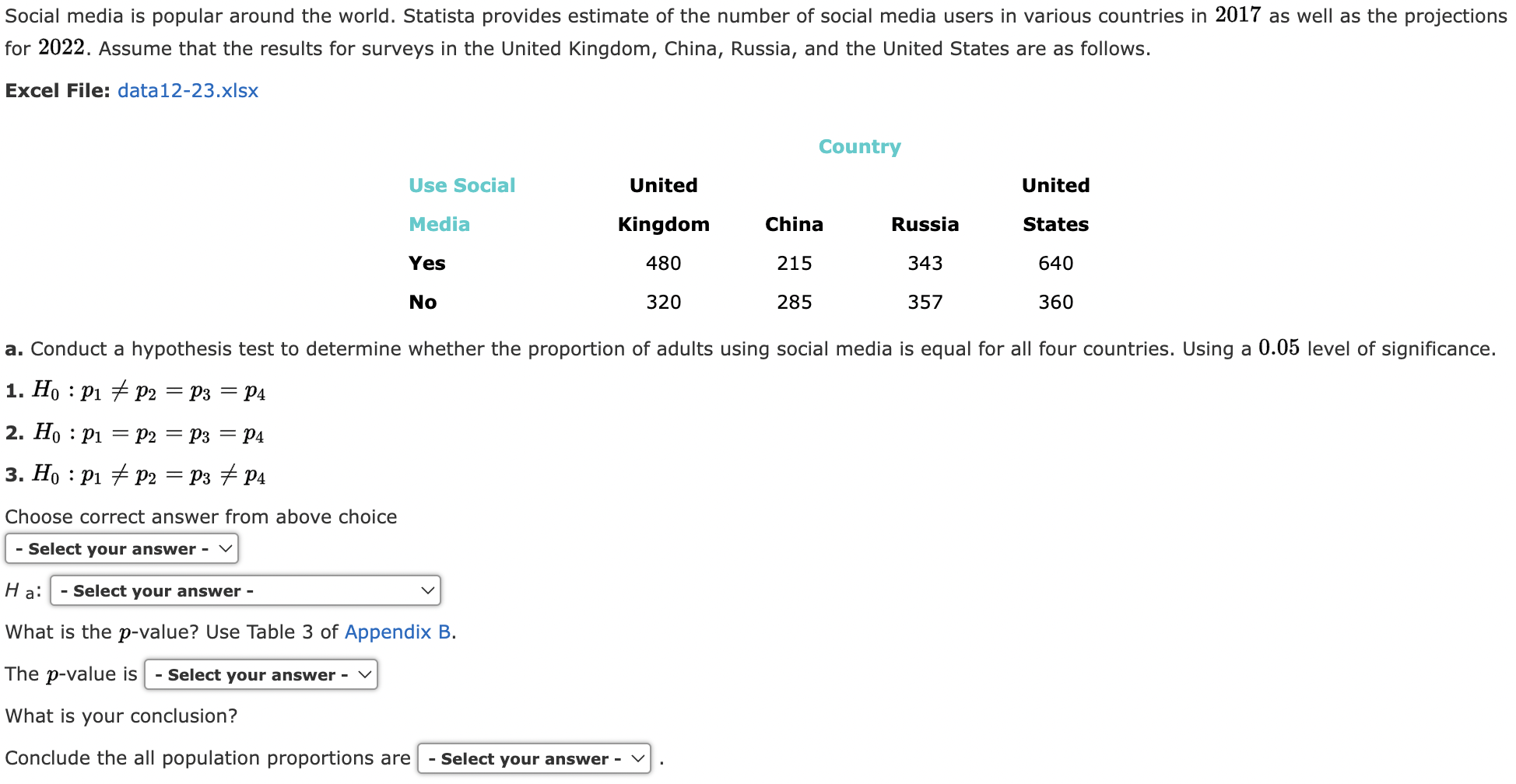Click the China column header
Screen dimensions: 1516x784
coord(794,224)
